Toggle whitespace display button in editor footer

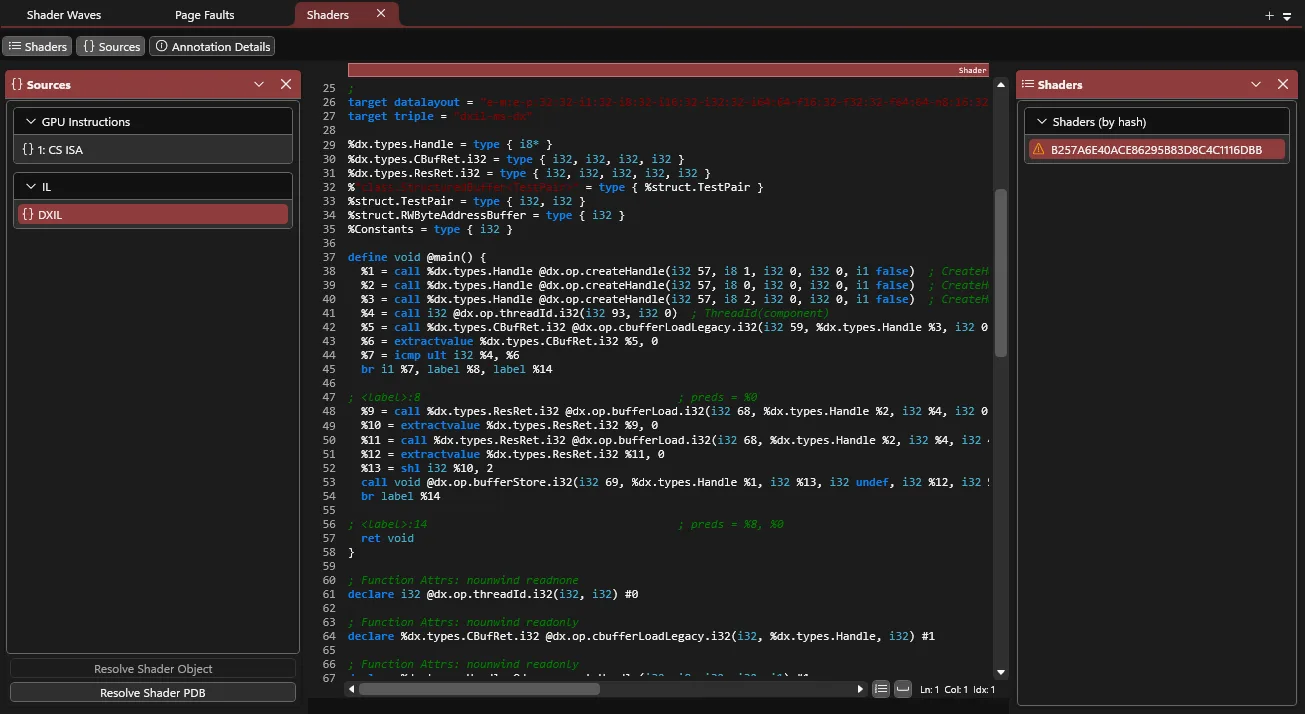pyautogui.click(x=902, y=689)
